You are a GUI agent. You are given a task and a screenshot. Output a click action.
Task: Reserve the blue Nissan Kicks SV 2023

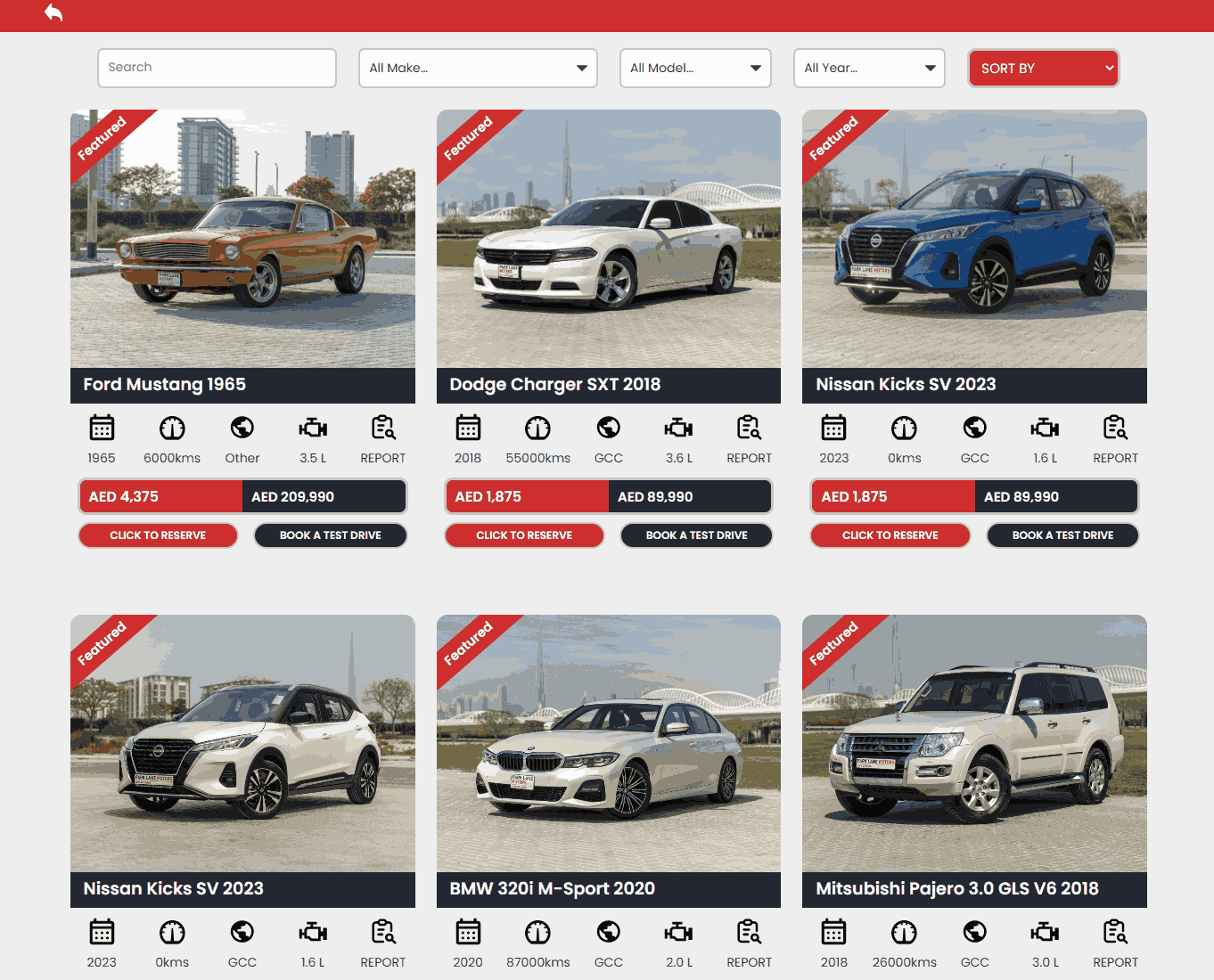tap(890, 535)
